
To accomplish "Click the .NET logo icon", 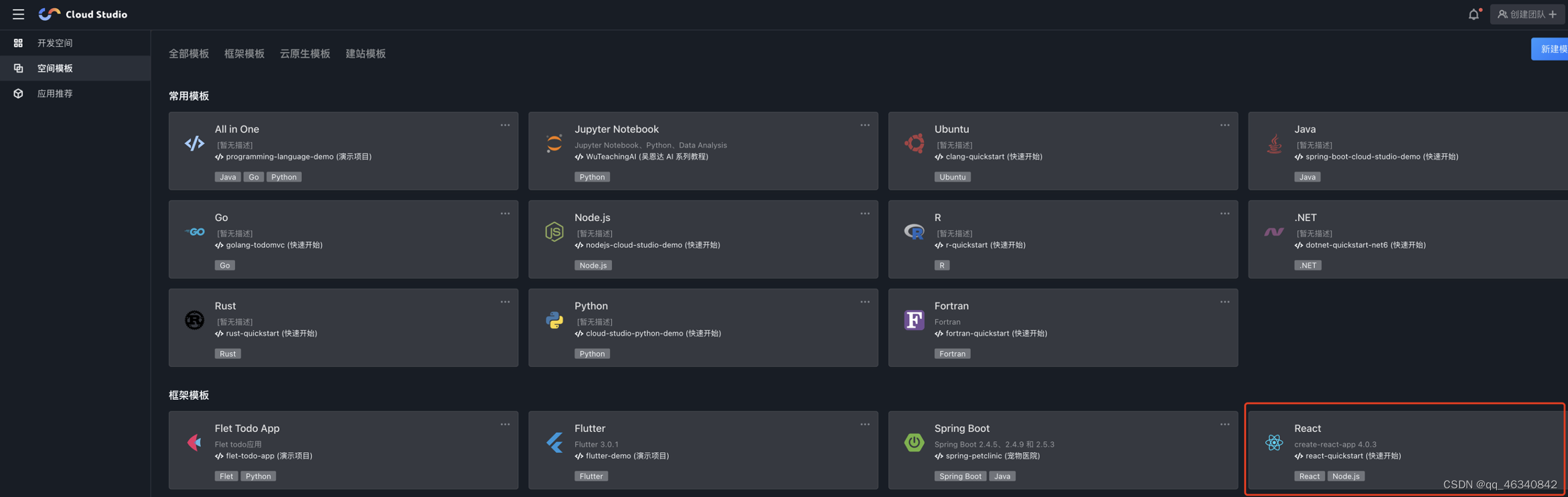I will click(x=1274, y=232).
